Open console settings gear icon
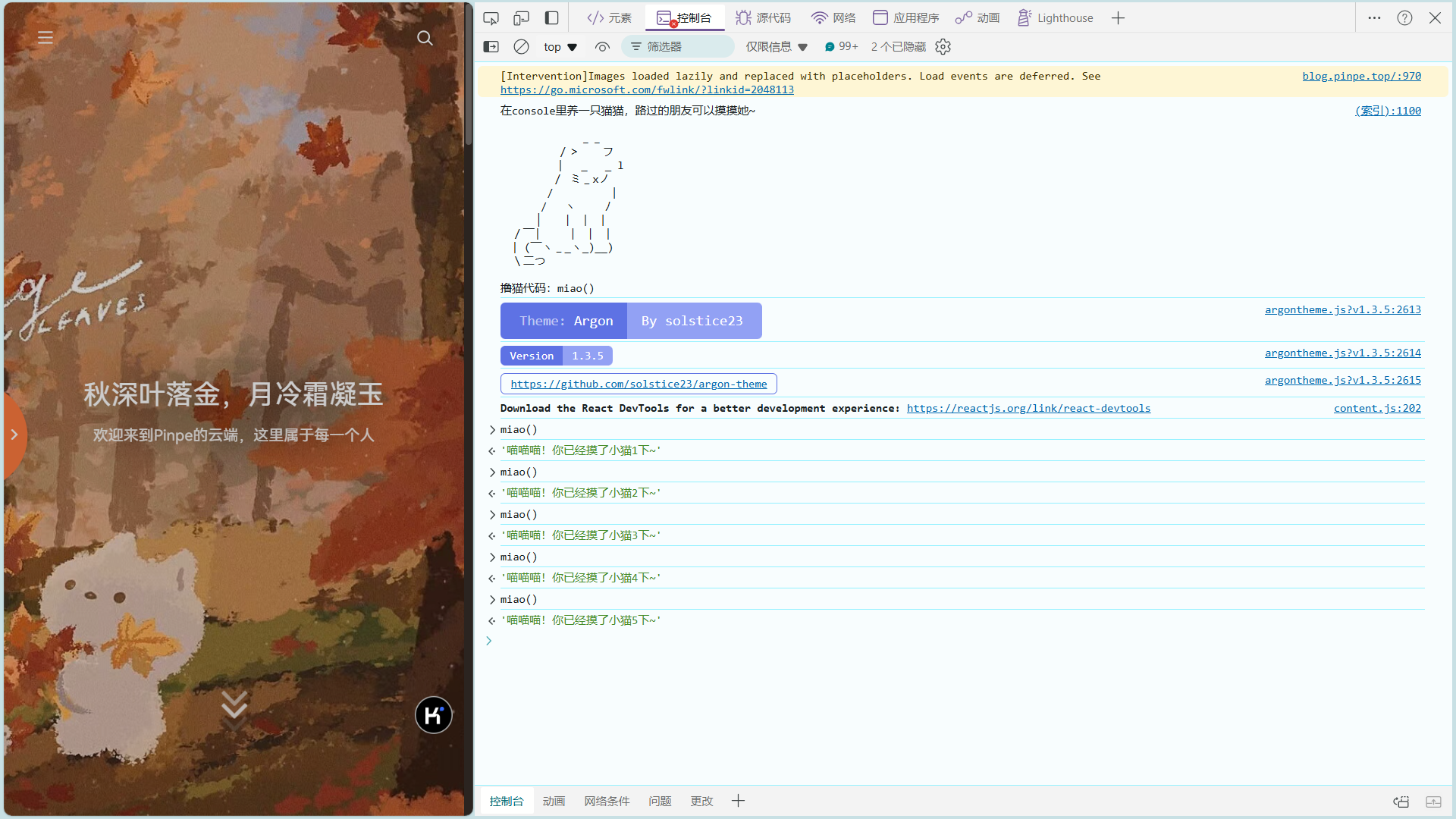Viewport: 1456px width, 819px height. point(943,47)
